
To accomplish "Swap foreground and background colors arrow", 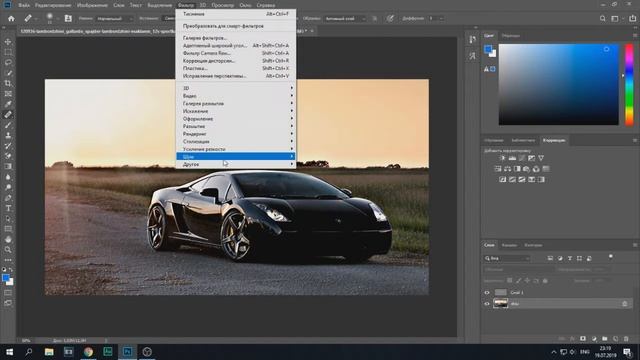I will click(11, 270).
